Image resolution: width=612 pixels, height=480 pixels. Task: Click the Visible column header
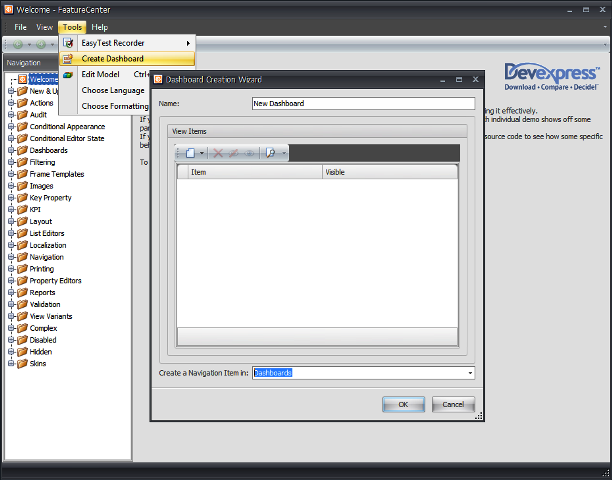[390, 172]
